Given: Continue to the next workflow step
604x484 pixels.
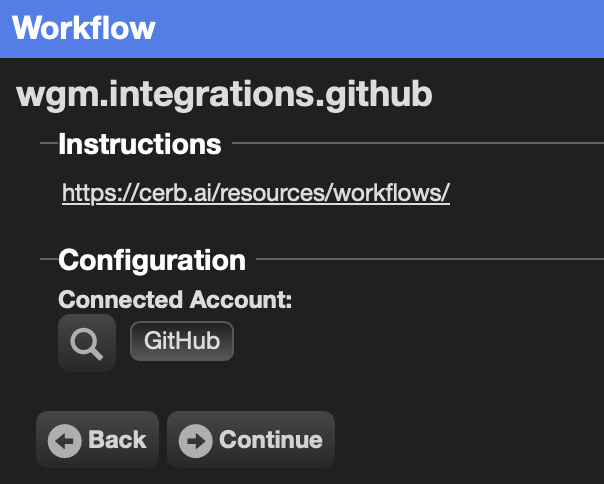Looking at the screenshot, I should click(x=251, y=439).
